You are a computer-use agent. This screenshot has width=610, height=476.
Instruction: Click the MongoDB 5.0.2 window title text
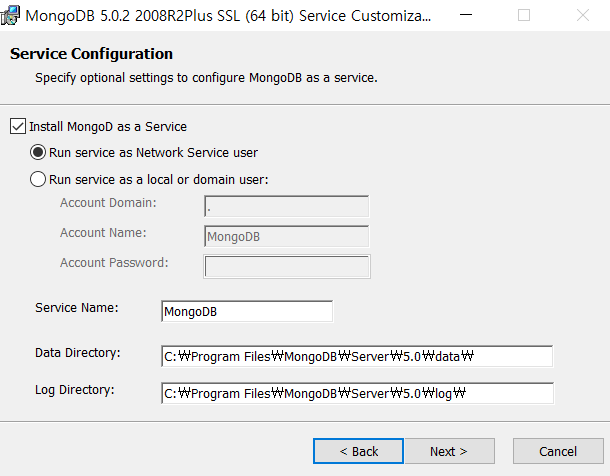pyautogui.click(x=228, y=16)
